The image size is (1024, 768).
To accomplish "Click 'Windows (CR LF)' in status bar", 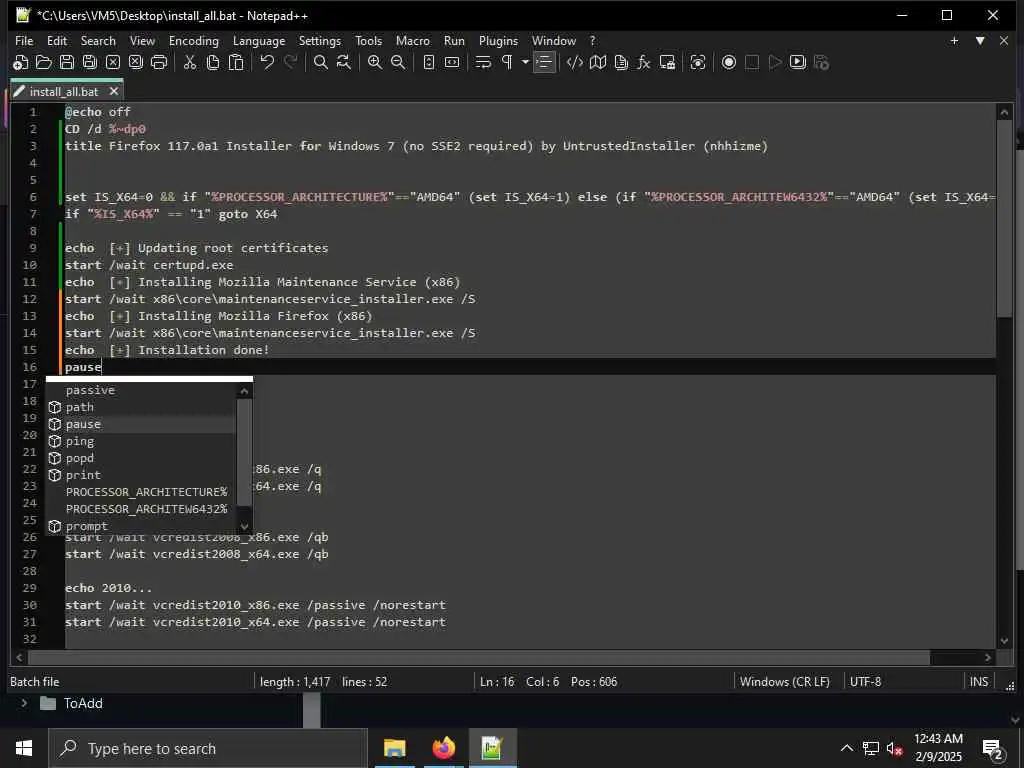I will (784, 681).
